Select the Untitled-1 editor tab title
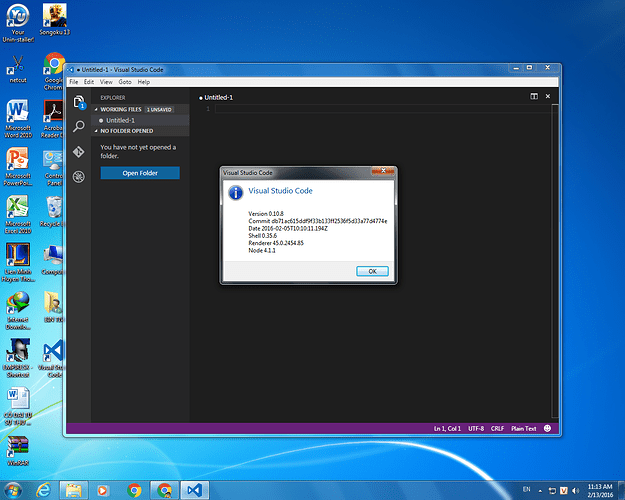The image size is (625, 500). pyautogui.click(x=218, y=97)
